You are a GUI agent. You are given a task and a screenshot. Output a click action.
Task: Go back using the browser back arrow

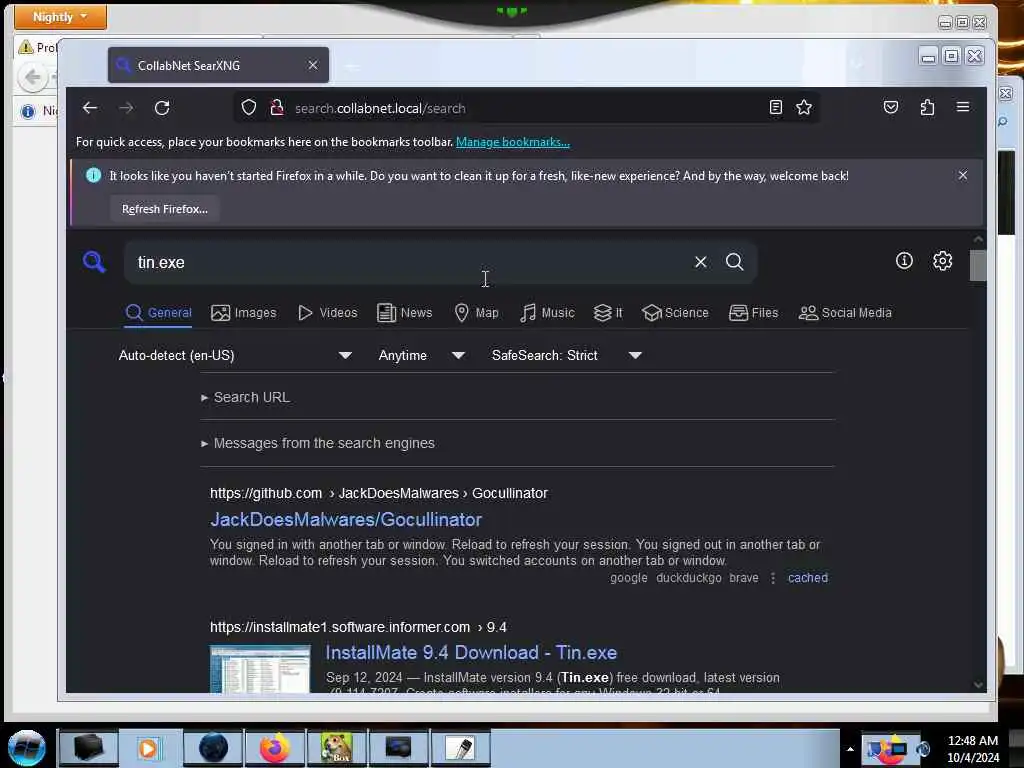(x=90, y=108)
